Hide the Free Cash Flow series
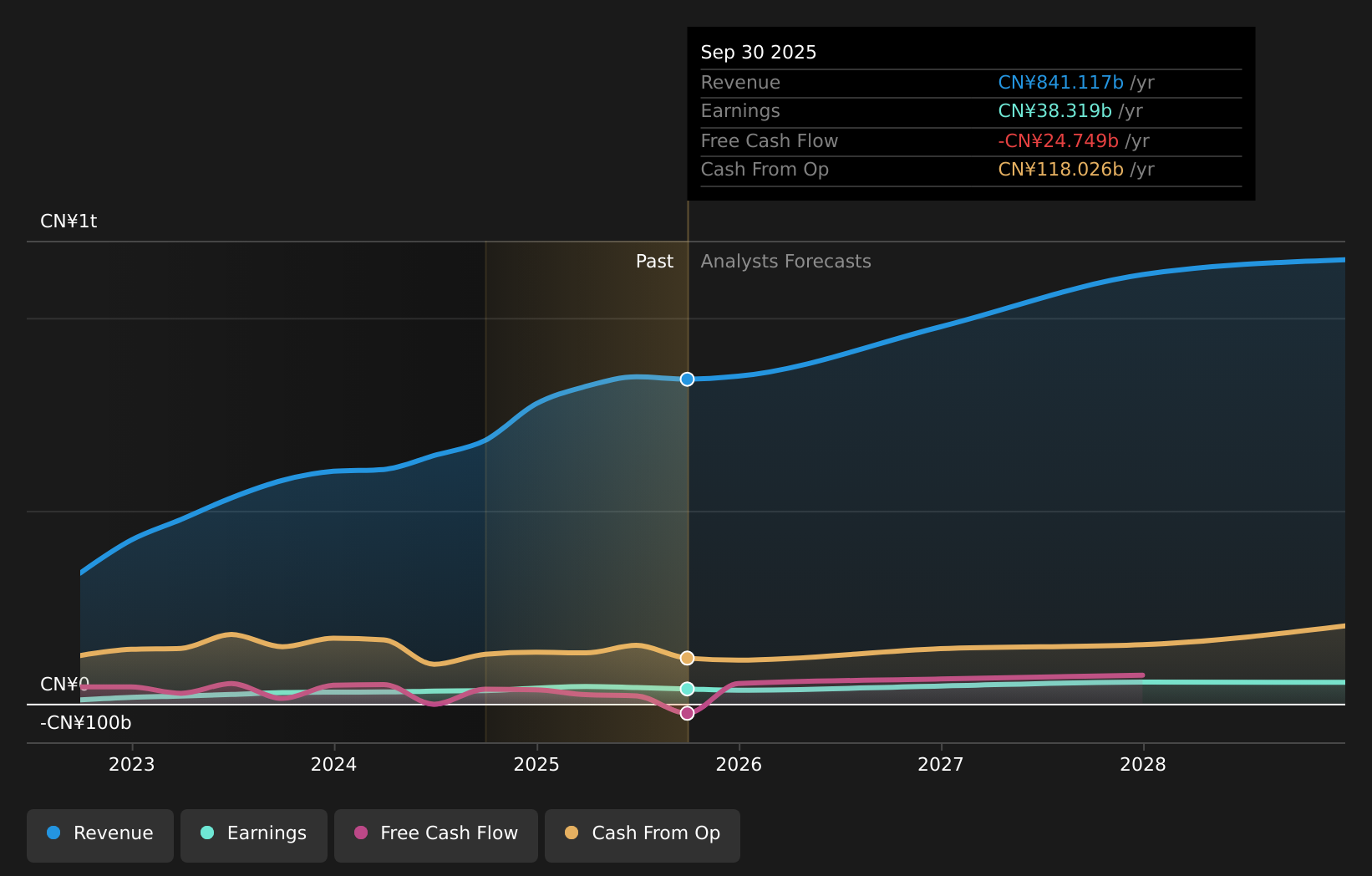This screenshot has width=1372, height=876. (436, 834)
